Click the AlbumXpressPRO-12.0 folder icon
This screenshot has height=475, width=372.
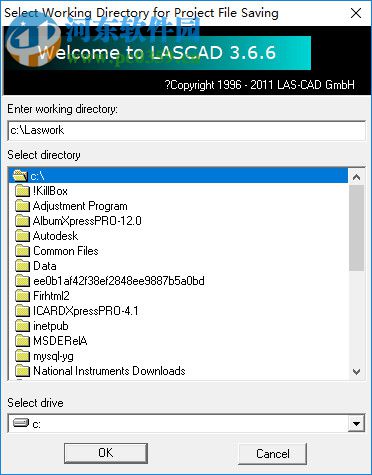click(x=22, y=221)
